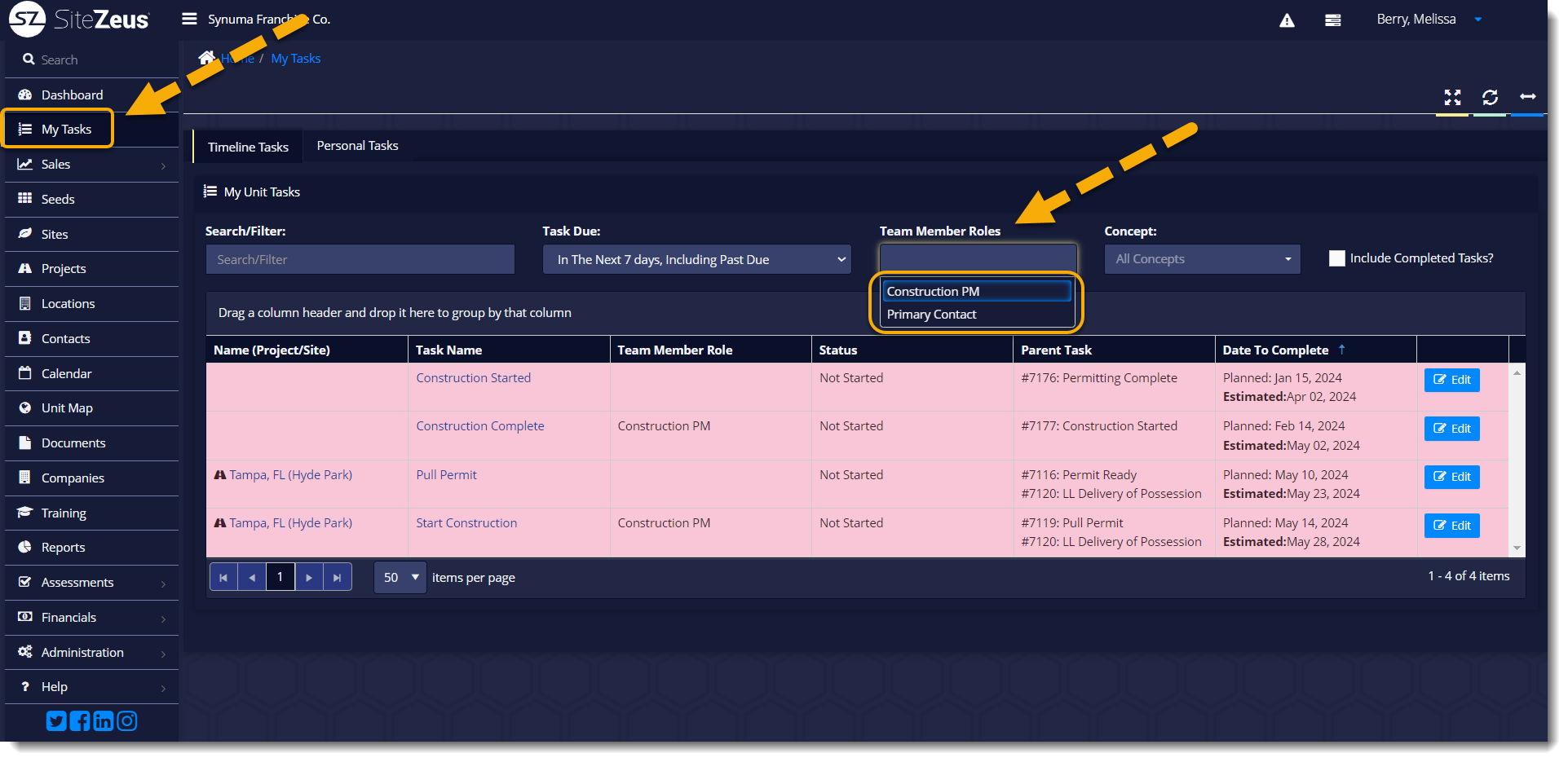Edit the Construction Complete task
The width and height of the screenshot is (1568, 762).
(x=1451, y=429)
